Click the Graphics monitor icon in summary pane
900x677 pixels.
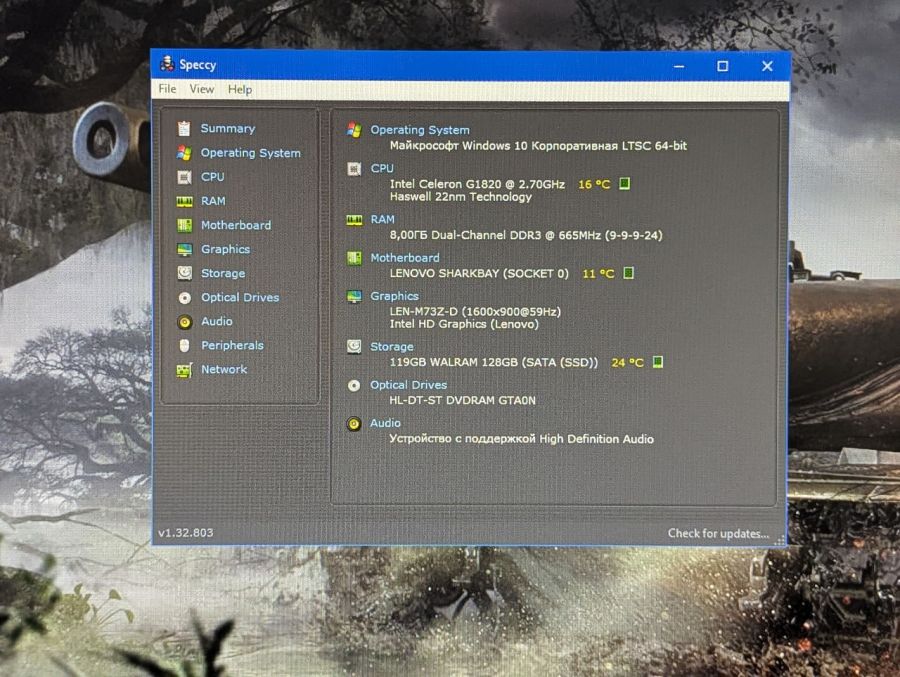coord(354,296)
